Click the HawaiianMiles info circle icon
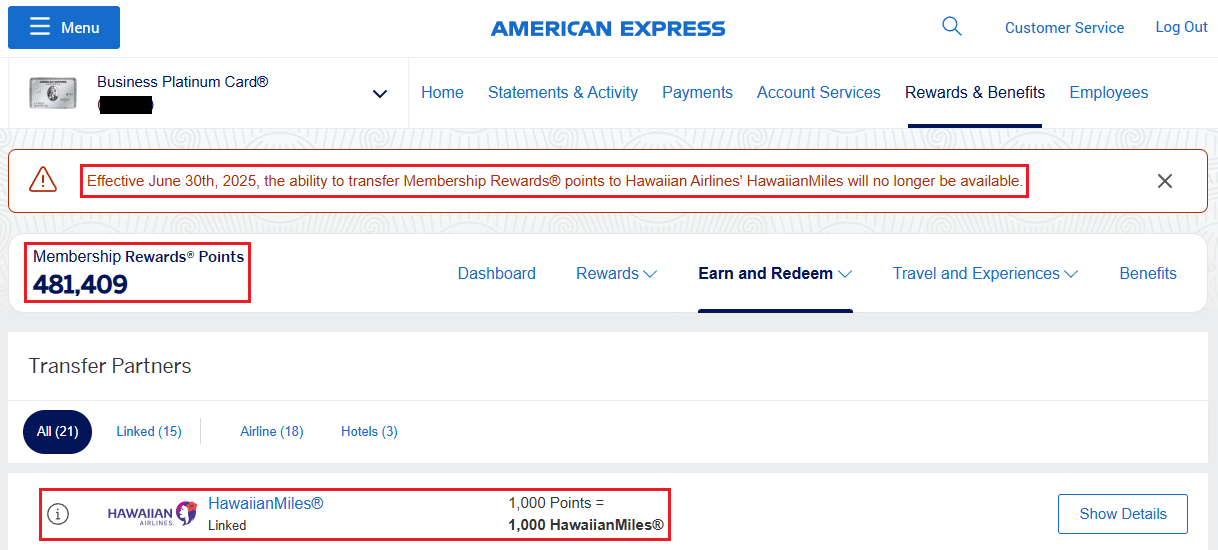1218x550 pixels. click(x=59, y=514)
